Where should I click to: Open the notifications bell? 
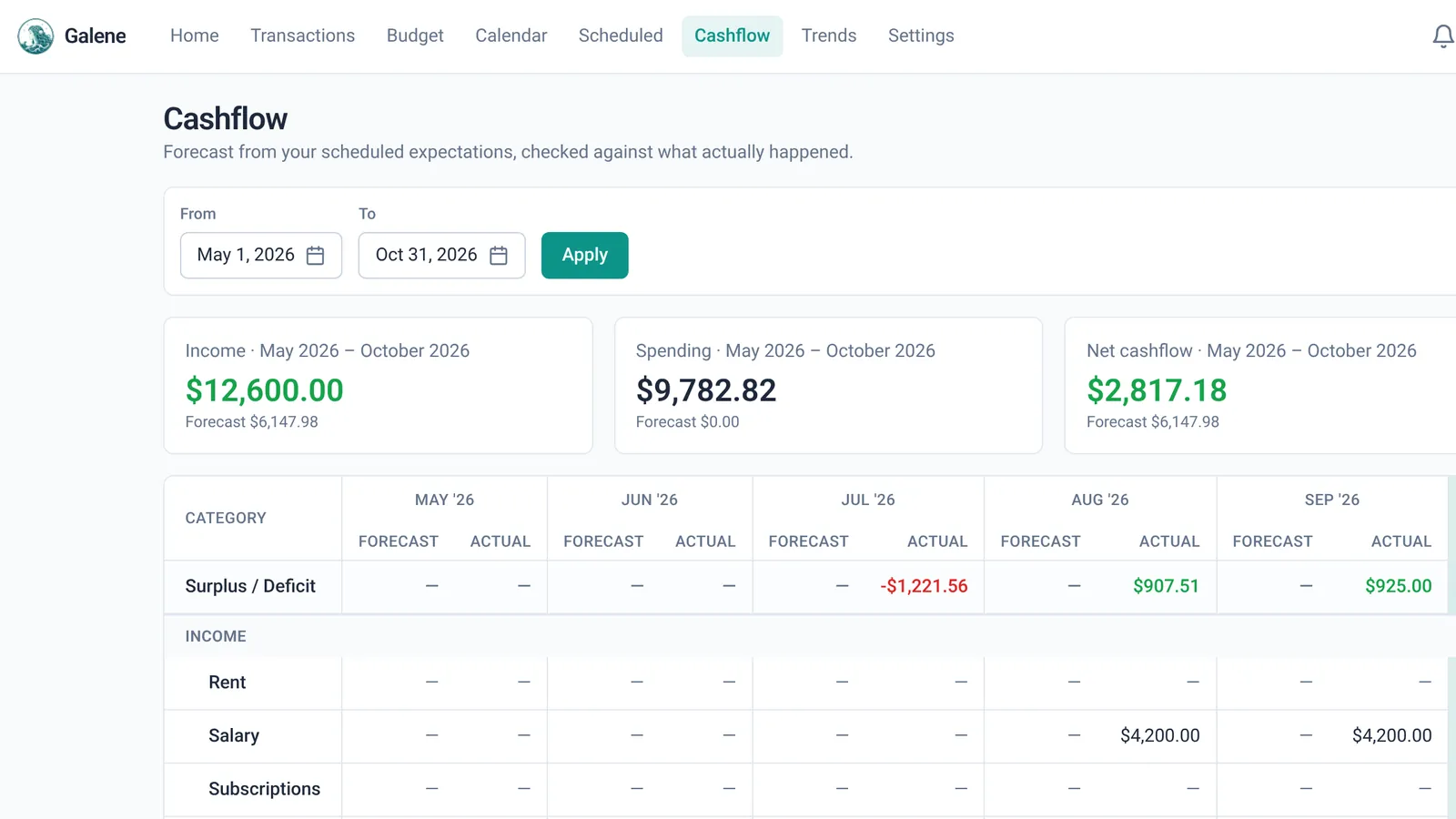[x=1442, y=36]
